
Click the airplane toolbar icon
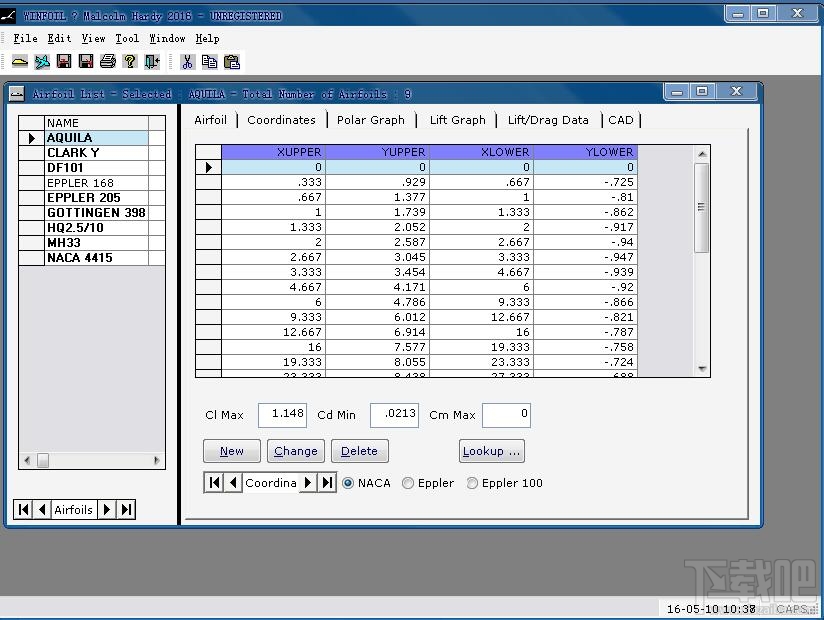(x=42, y=61)
